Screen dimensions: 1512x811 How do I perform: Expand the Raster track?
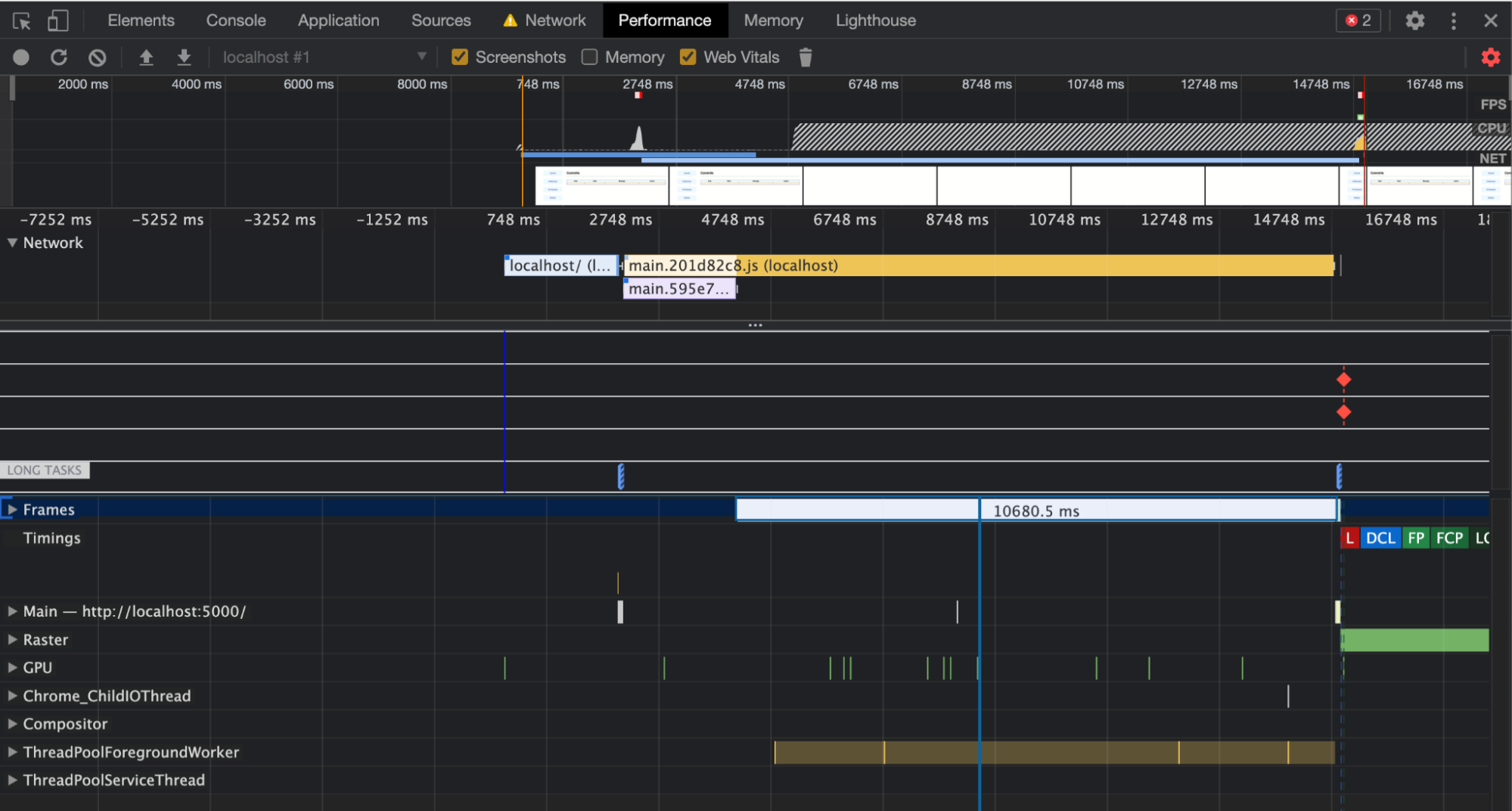click(x=12, y=640)
